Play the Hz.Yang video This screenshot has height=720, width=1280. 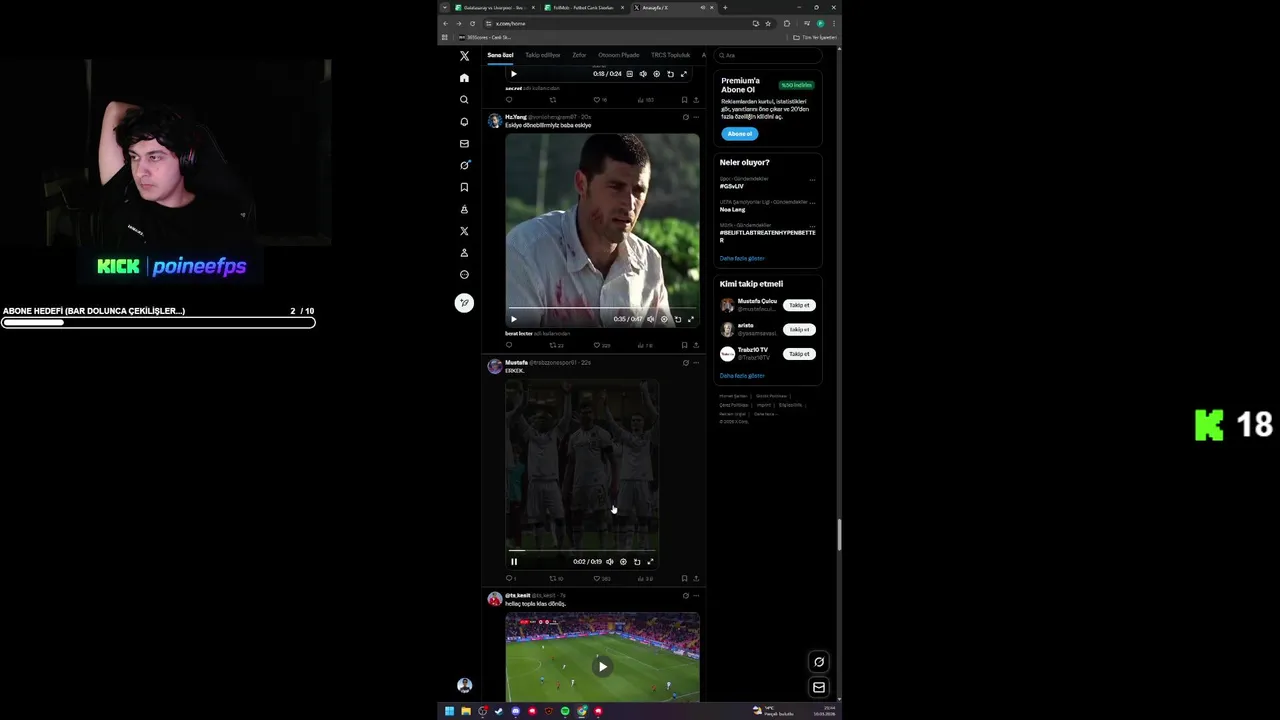514,319
